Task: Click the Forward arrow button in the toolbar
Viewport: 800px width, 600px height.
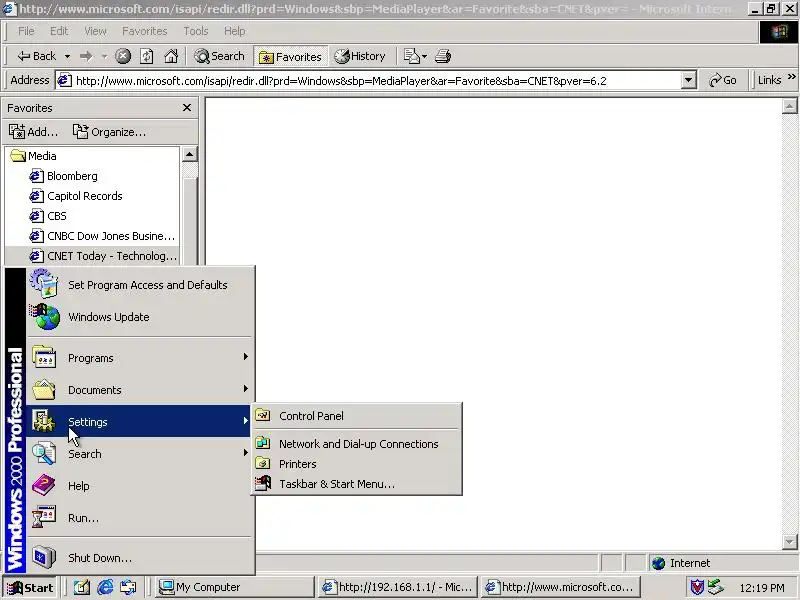Action: coord(86,56)
